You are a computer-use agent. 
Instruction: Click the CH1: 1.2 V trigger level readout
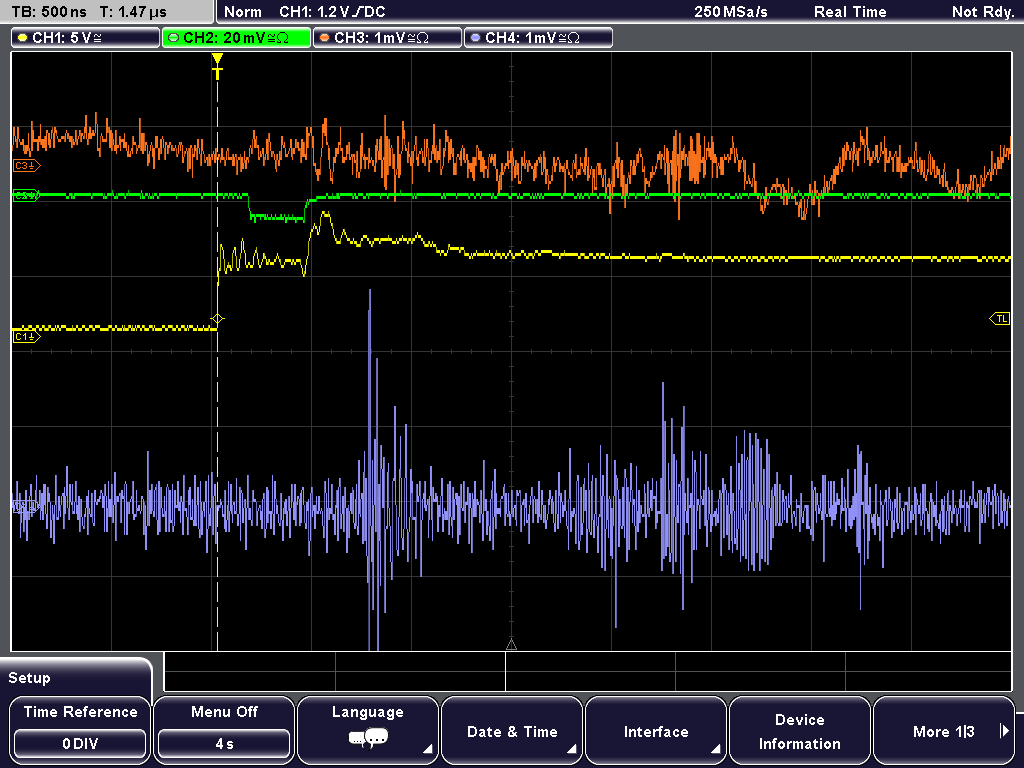tap(332, 12)
